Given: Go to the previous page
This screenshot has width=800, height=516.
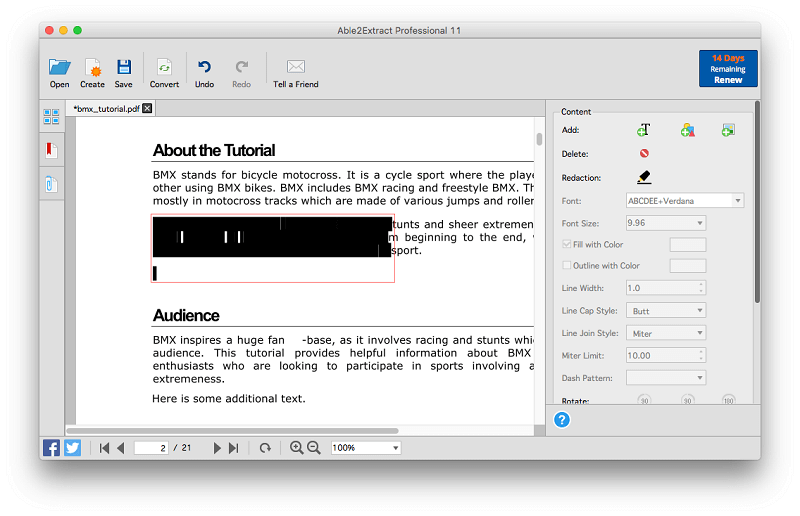Looking at the screenshot, I should (121, 448).
